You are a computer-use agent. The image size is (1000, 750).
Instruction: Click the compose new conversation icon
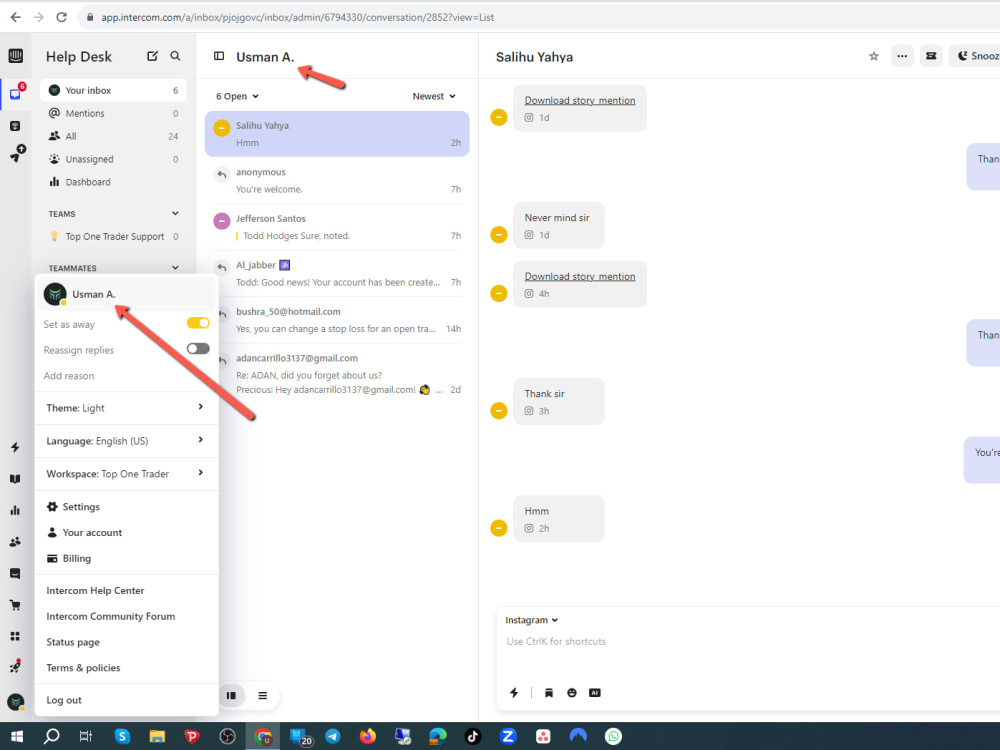[x=152, y=56]
